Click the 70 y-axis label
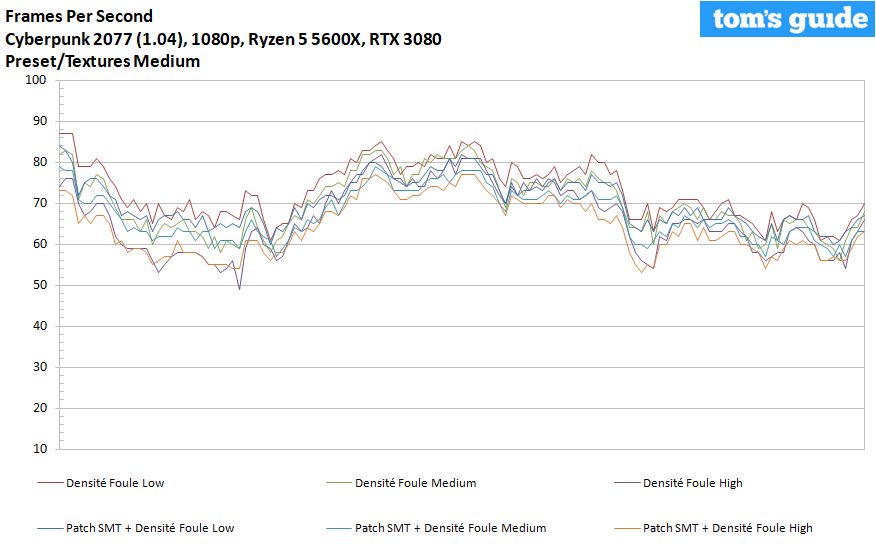Viewport: 876px width, 552px height. [40, 203]
